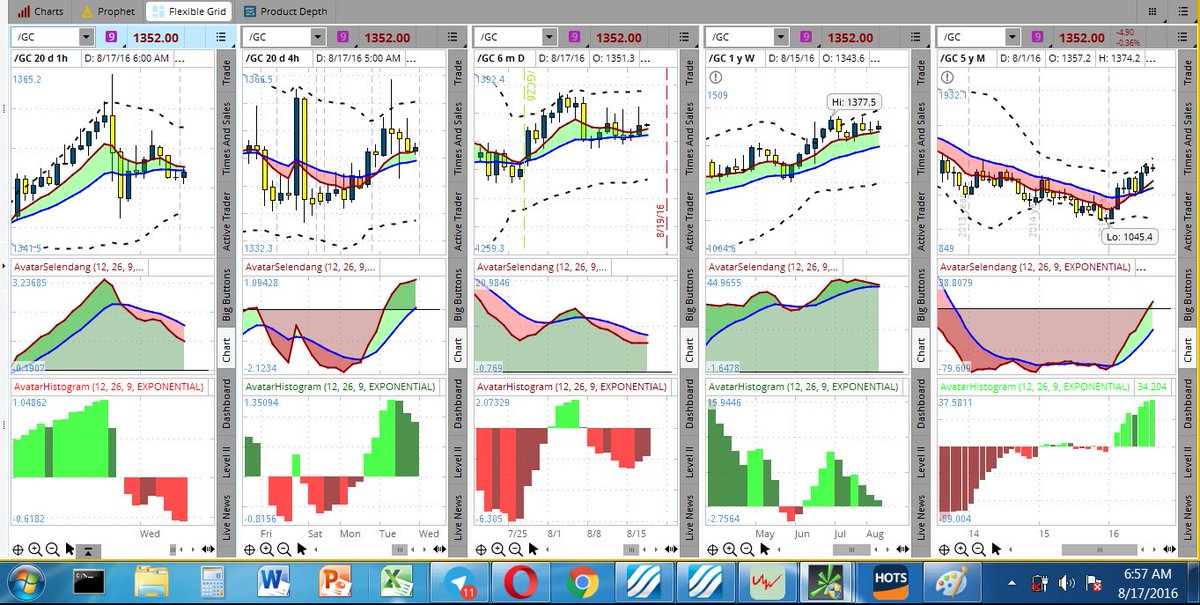The width and height of the screenshot is (1200, 605).
Task: Zoom in on the 20 d 4h chart
Action: click(266, 549)
